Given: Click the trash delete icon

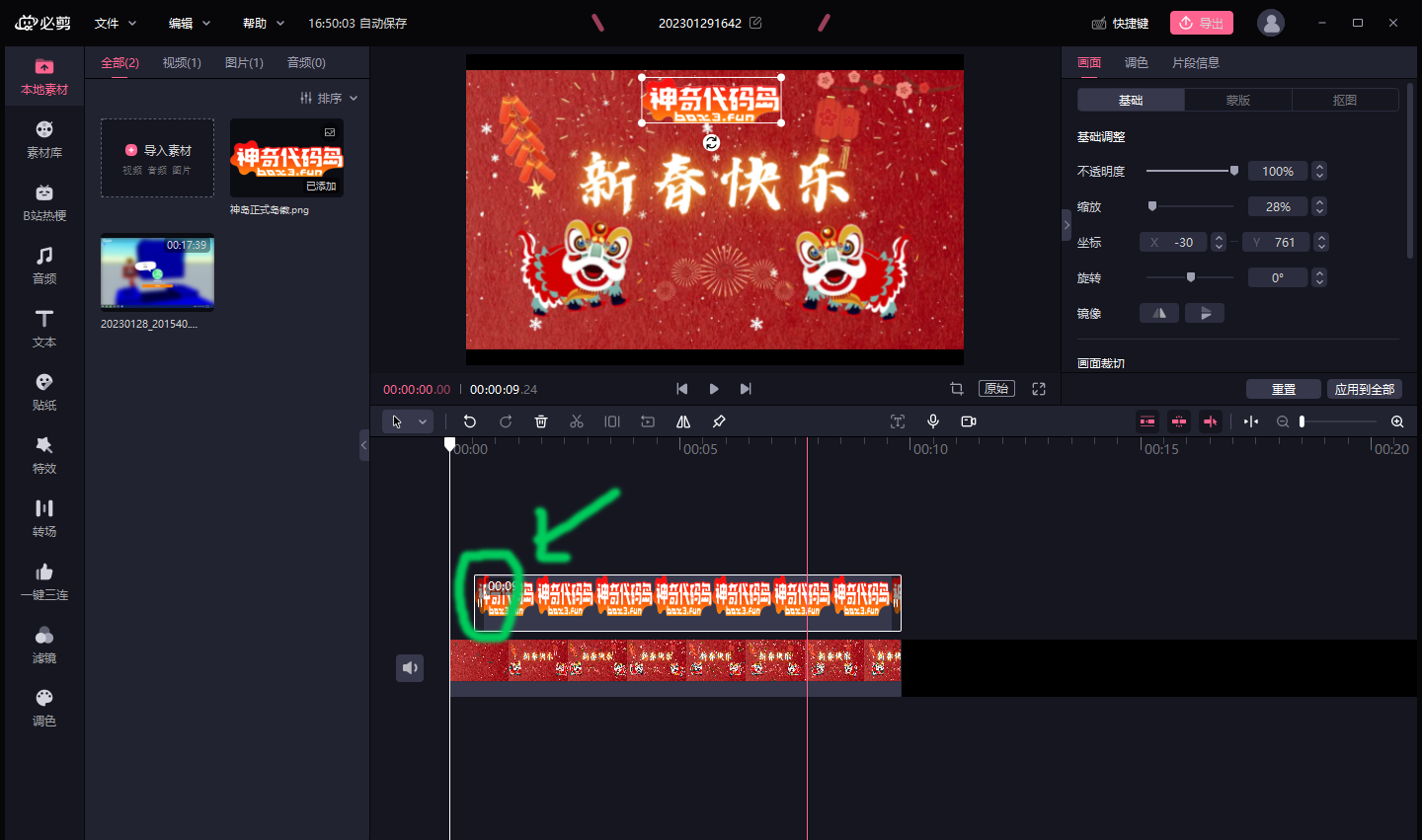Looking at the screenshot, I should pos(541,421).
